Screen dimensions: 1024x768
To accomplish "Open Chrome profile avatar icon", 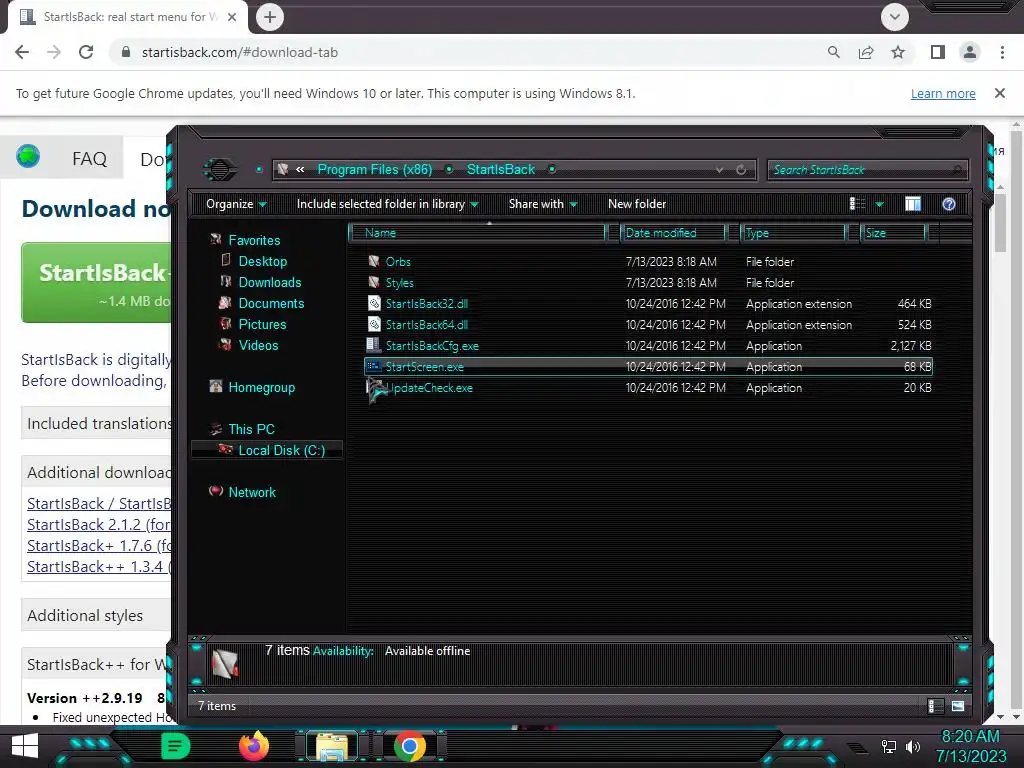I will [970, 52].
